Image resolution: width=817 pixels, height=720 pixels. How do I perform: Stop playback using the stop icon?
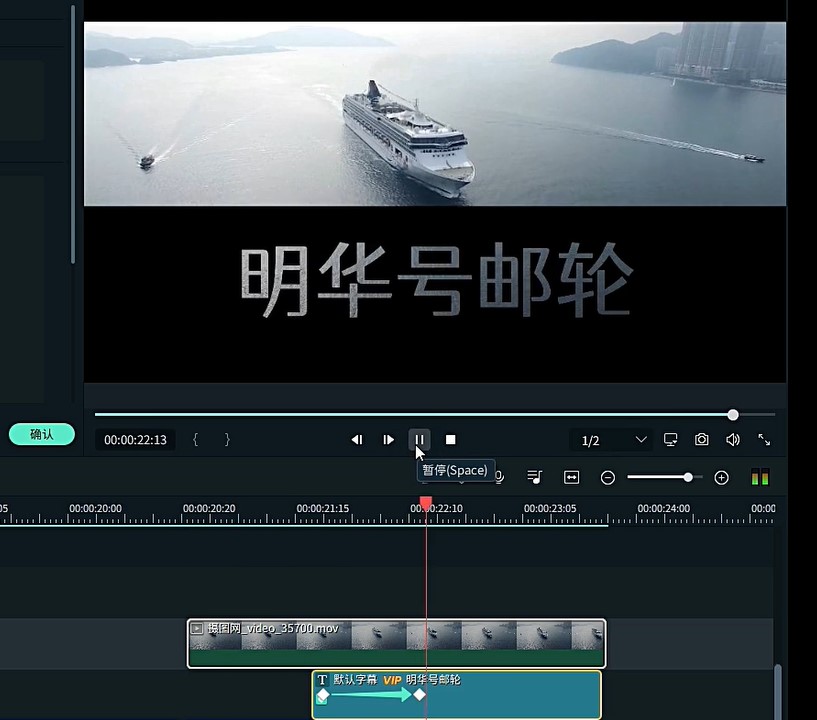tap(450, 440)
